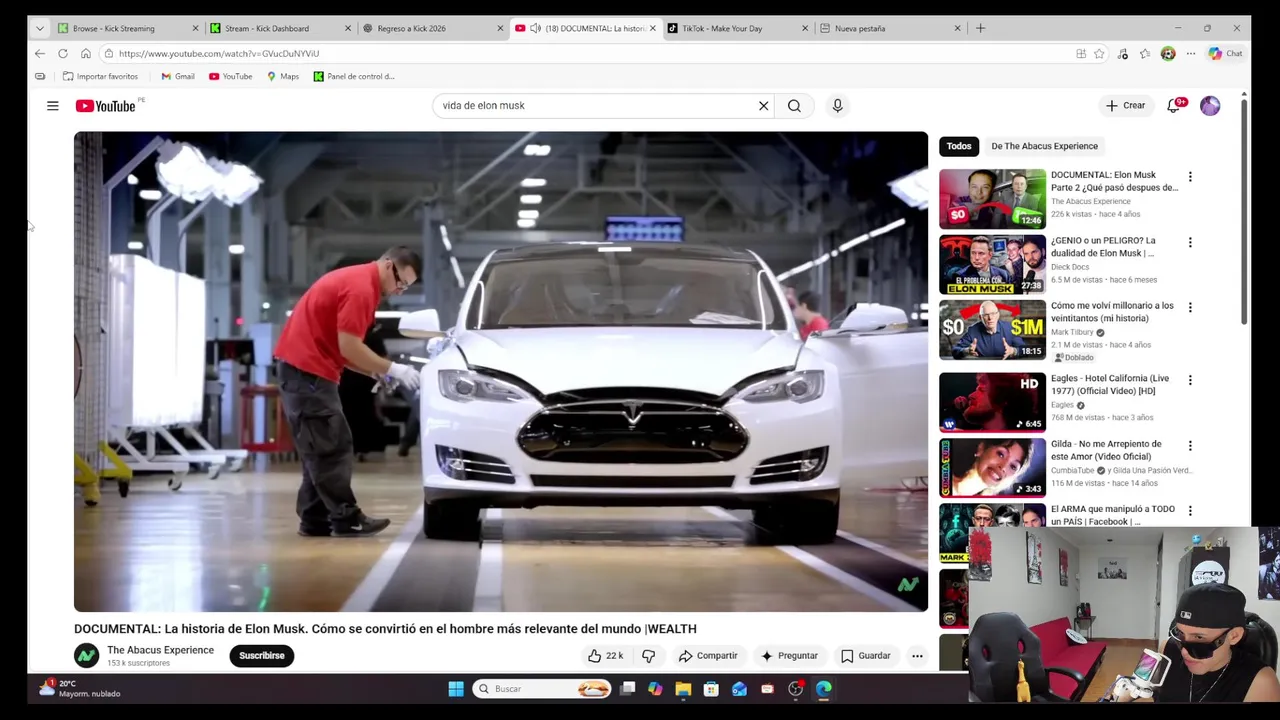Open the Importar favoritos bookmark
This screenshot has width=1280, height=720.
point(100,76)
